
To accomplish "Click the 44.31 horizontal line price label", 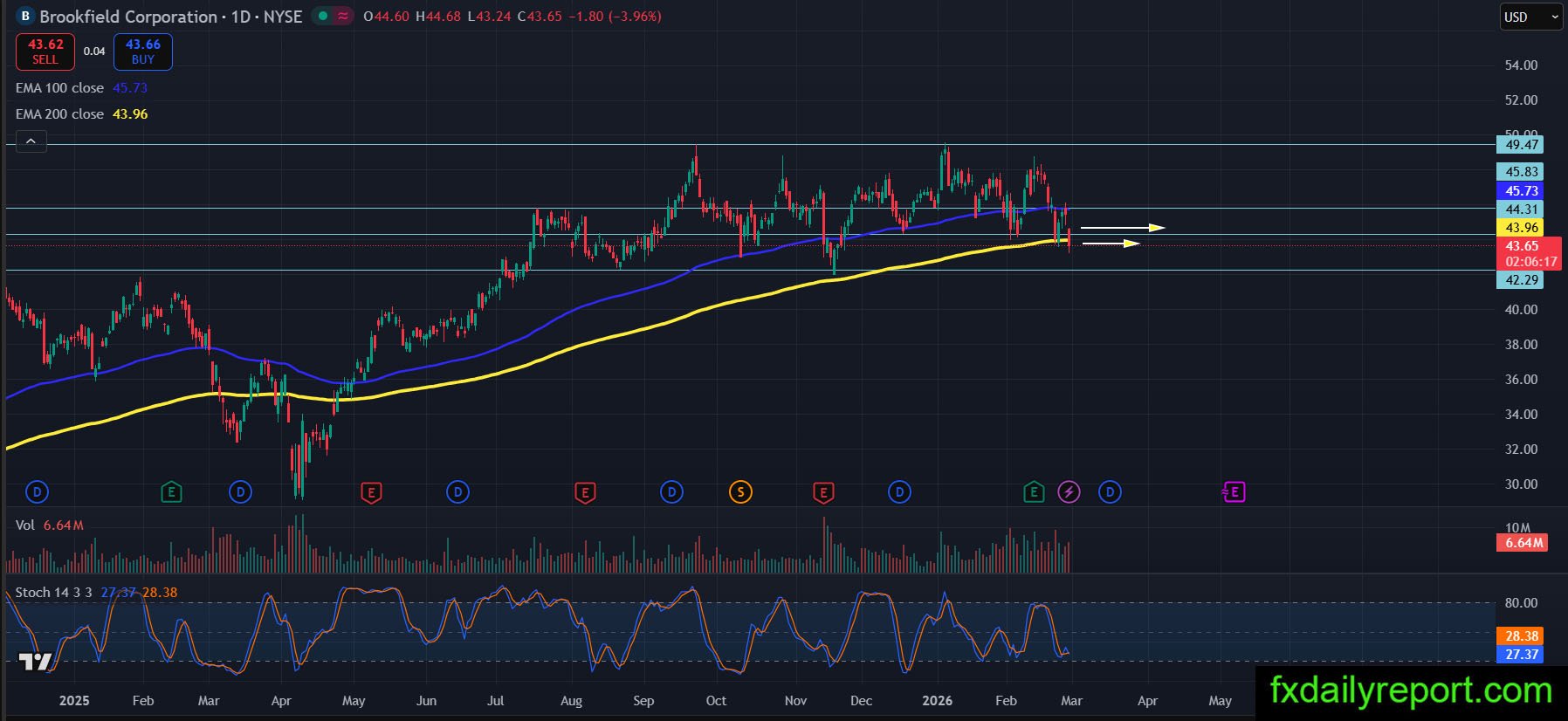I will click(x=1521, y=209).
